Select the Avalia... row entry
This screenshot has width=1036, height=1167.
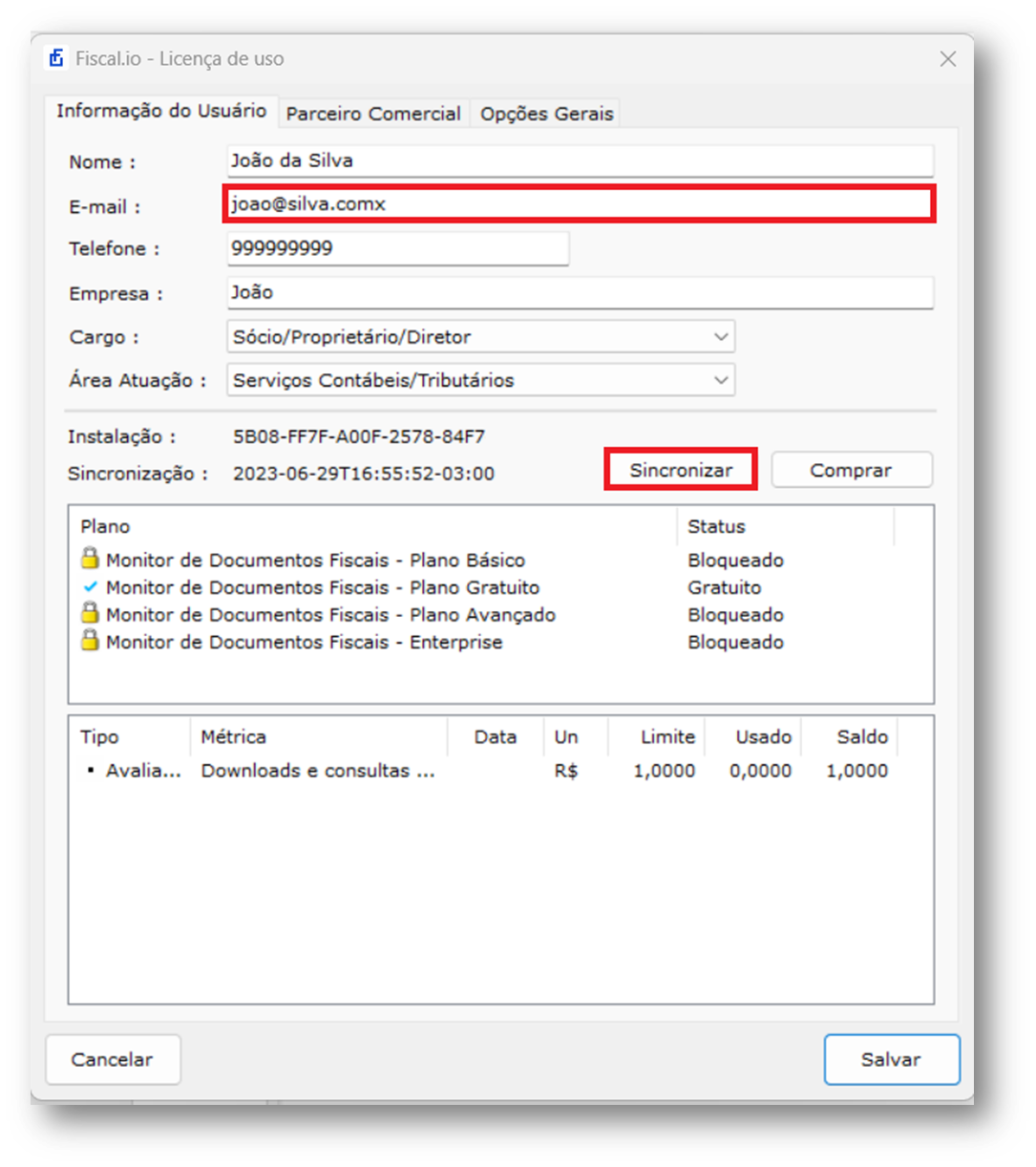[x=143, y=771]
